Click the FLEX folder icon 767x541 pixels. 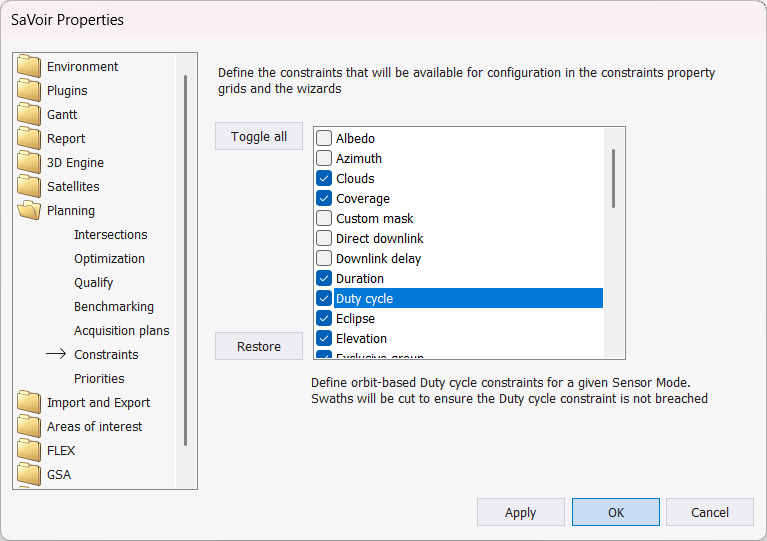(29, 451)
